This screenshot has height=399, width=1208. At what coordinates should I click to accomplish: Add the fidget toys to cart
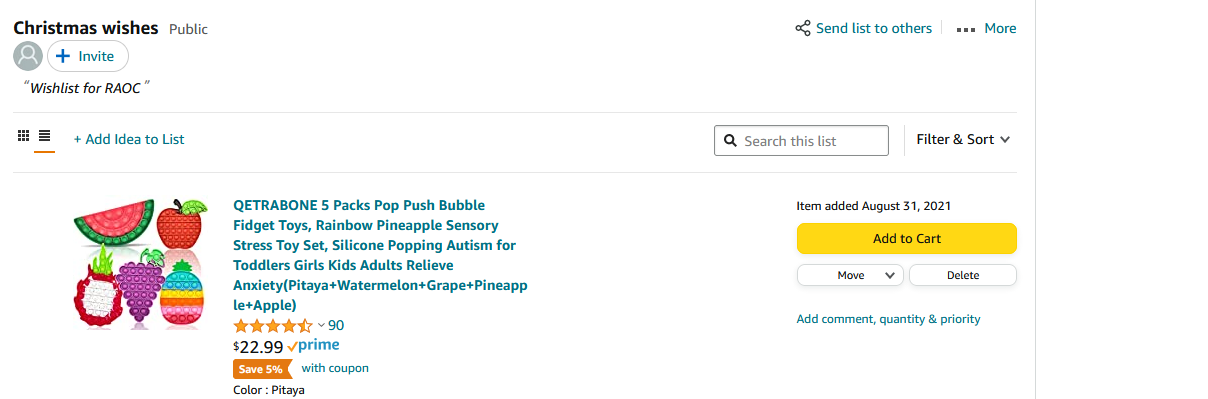click(906, 238)
